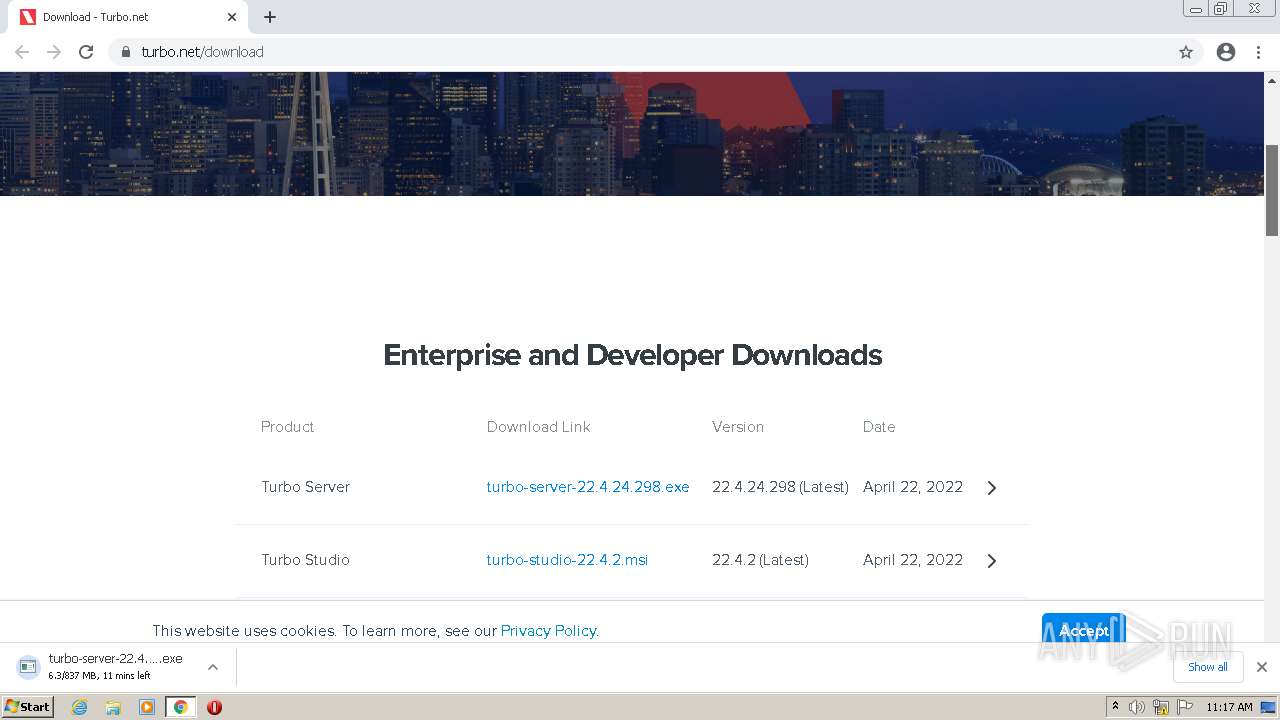Click the page vertical scrollbar thumb
Viewport: 1280px width, 720px height.
click(x=1272, y=190)
